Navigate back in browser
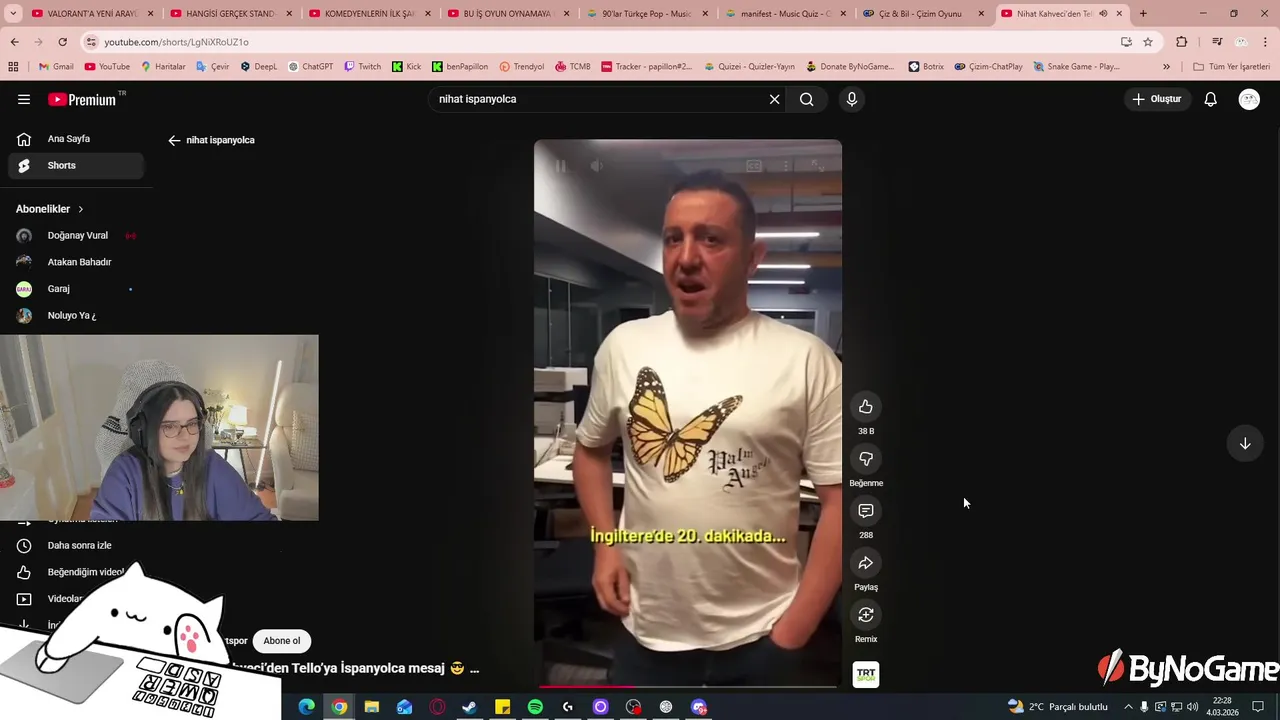 [14, 42]
